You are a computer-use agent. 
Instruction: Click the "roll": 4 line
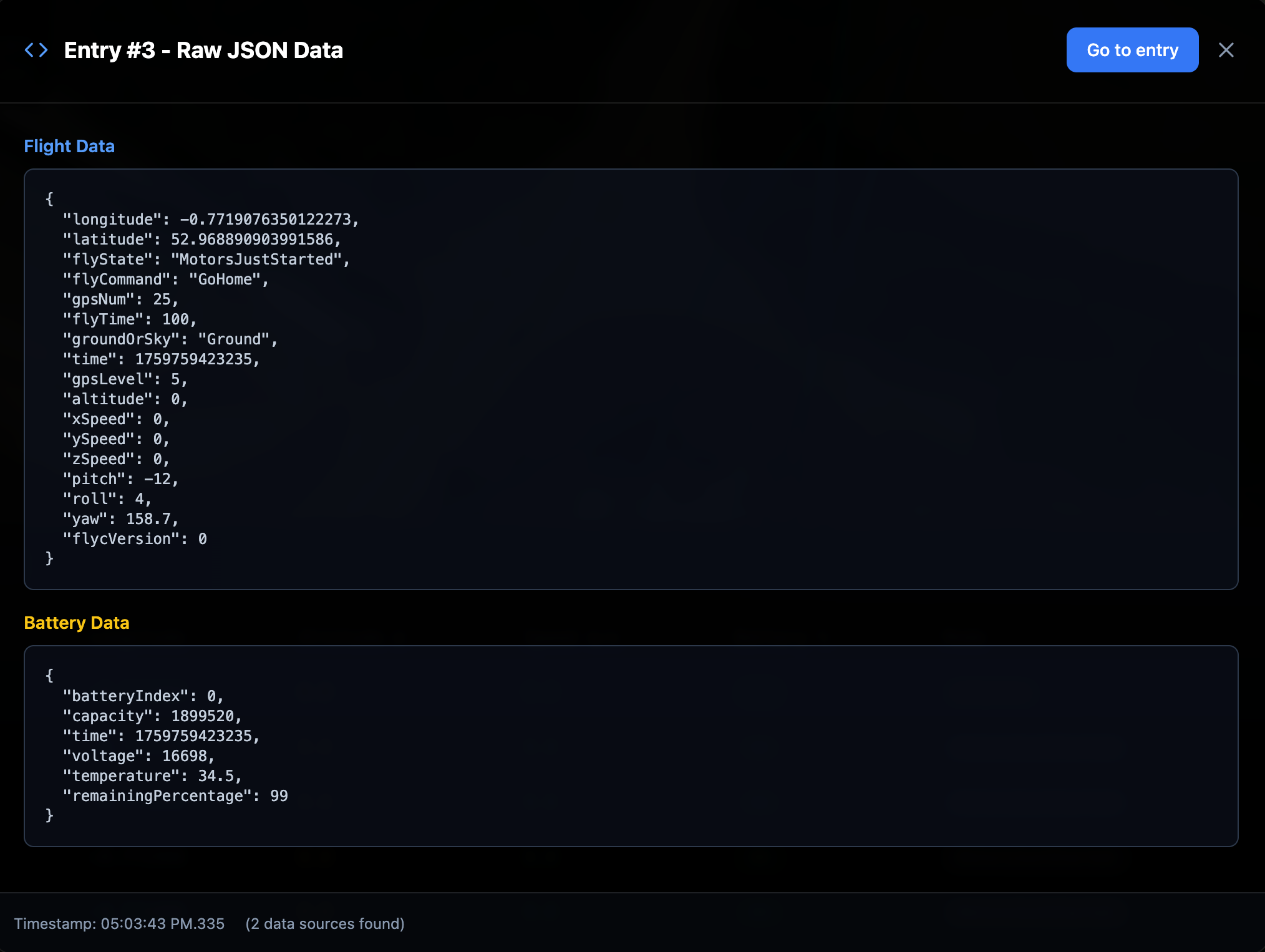coord(107,499)
